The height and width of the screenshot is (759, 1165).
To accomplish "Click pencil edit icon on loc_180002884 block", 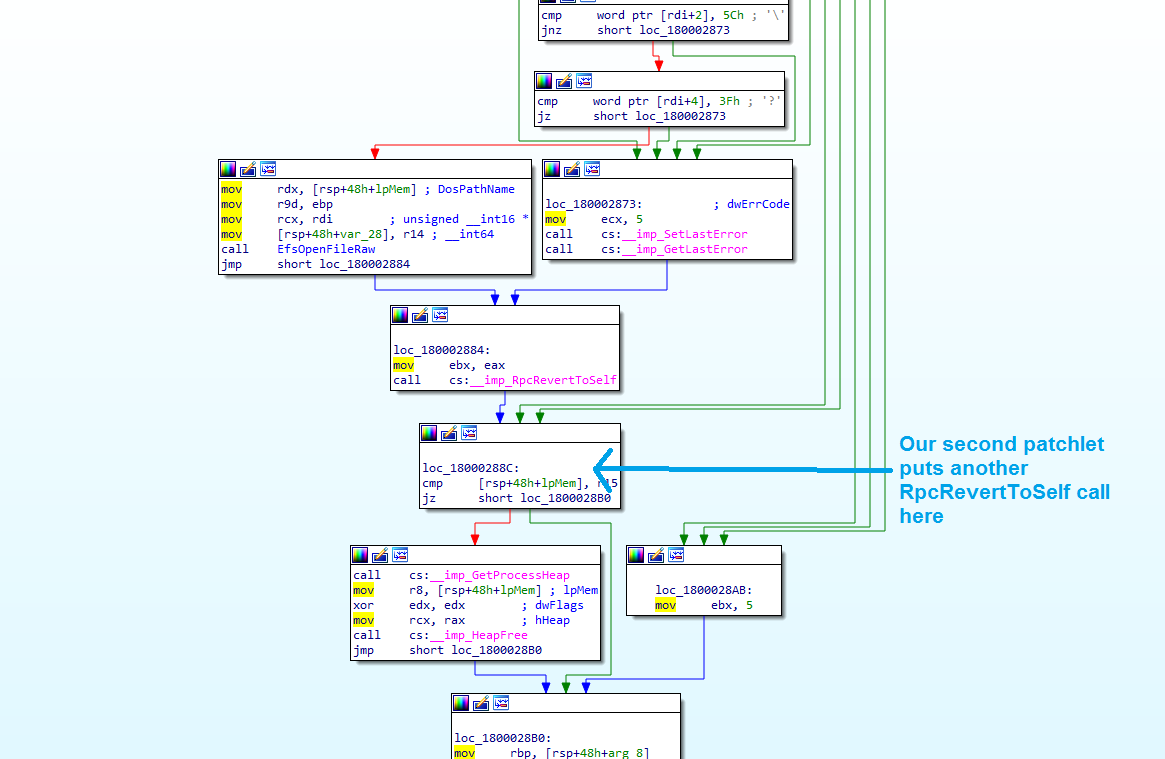I will [x=421, y=315].
